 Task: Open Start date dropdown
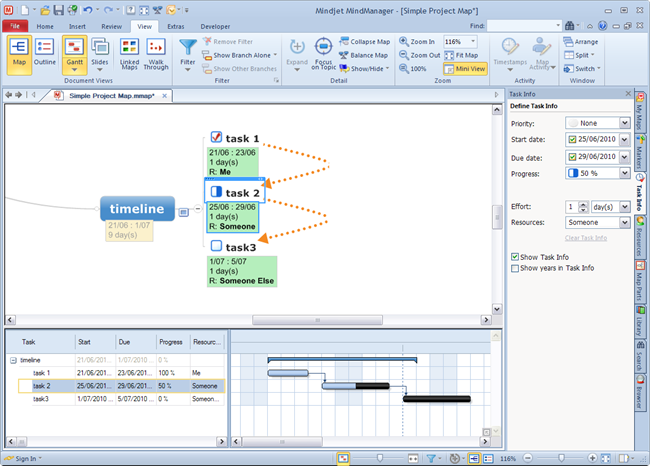(x=624, y=140)
